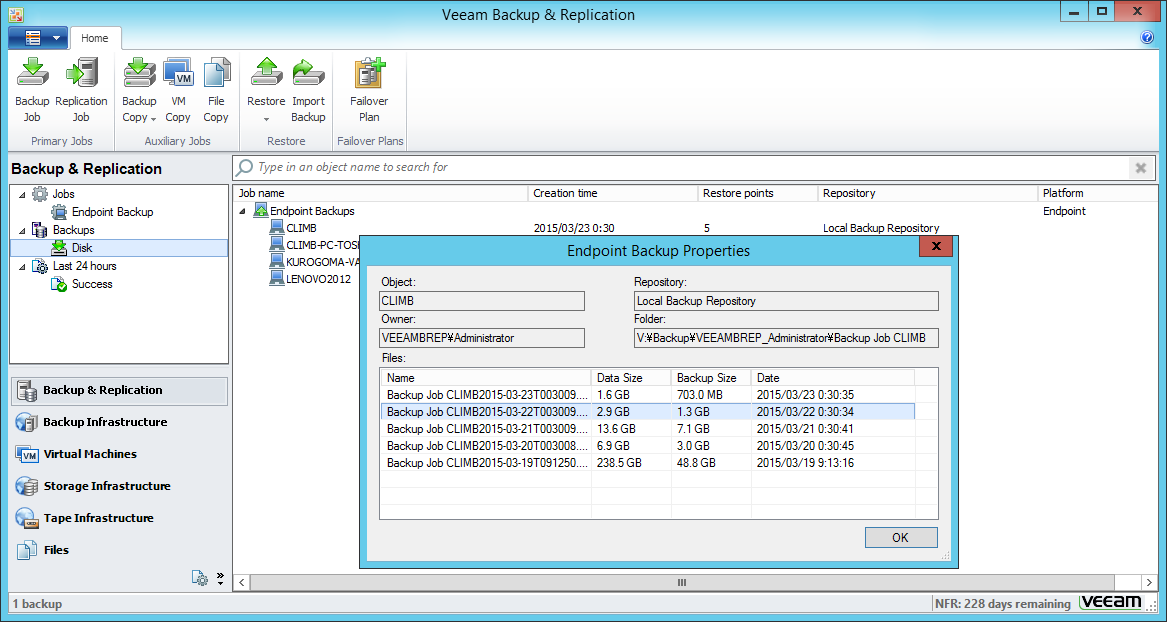Click the horizontal scrollbar left arrow

click(242, 583)
